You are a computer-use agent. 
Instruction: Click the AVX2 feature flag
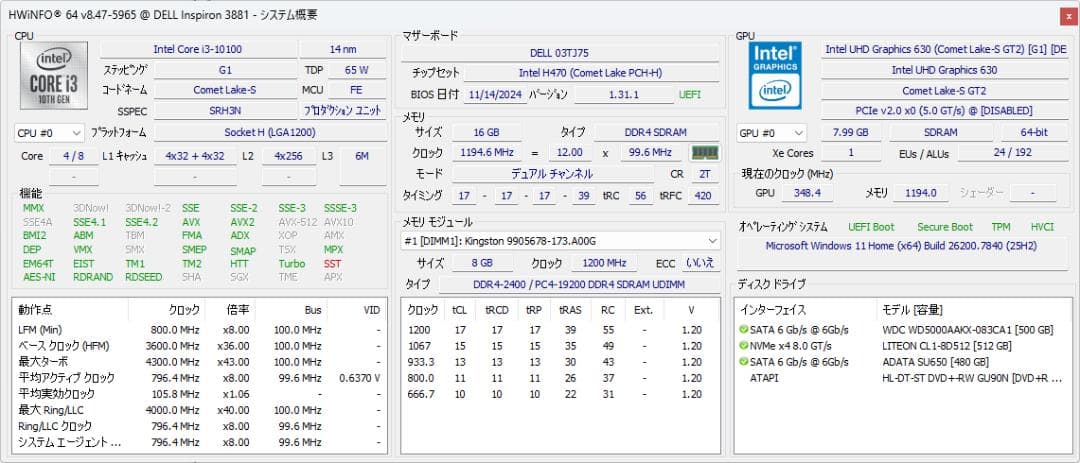[x=242, y=223]
